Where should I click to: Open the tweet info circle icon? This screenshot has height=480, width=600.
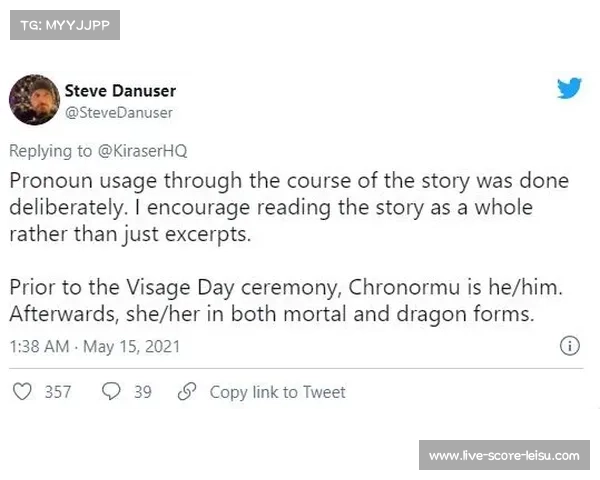569,346
